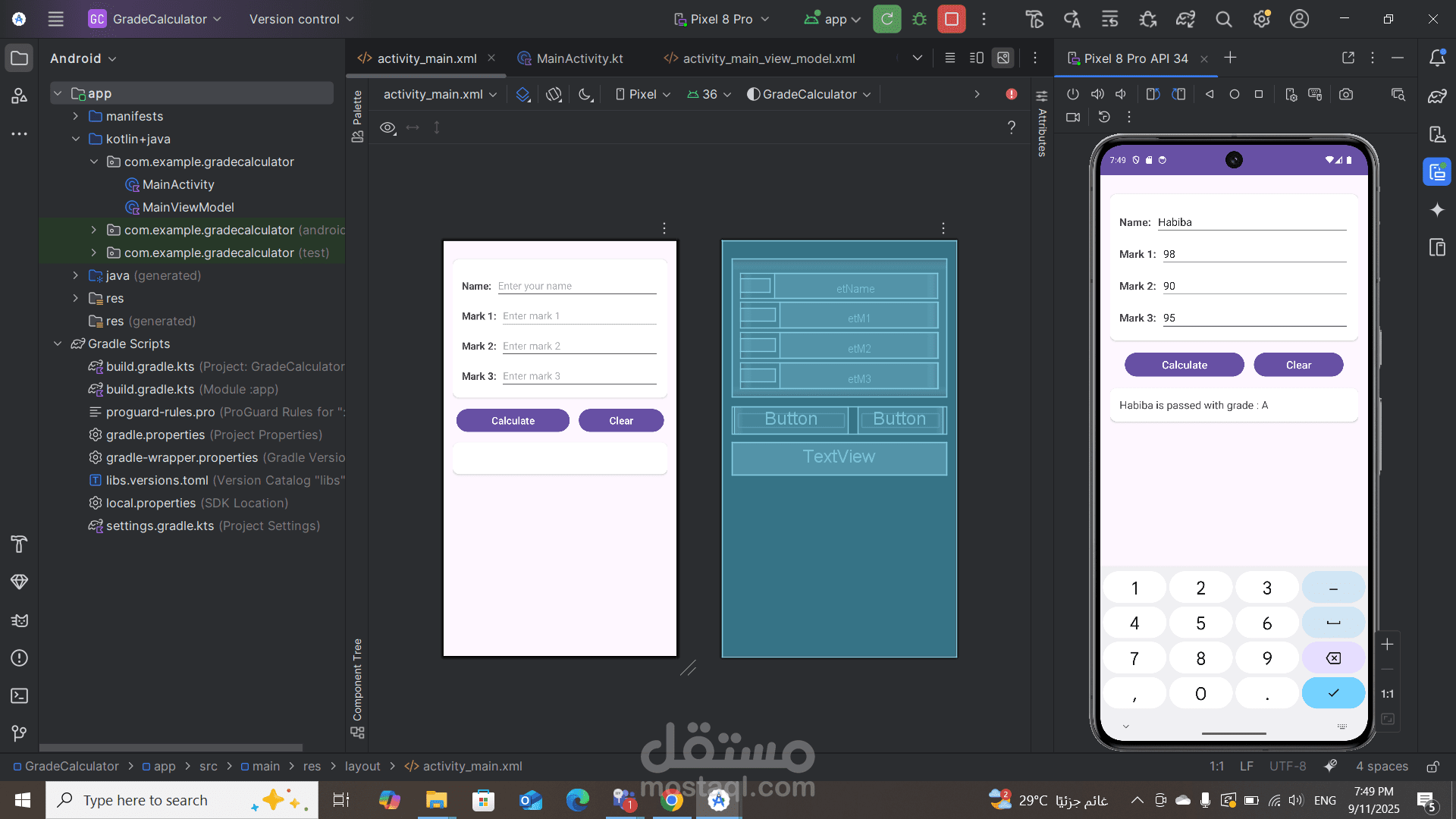Viewport: 1456px width, 819px height.
Task: Raise the emulator volume
Action: coord(1097,94)
